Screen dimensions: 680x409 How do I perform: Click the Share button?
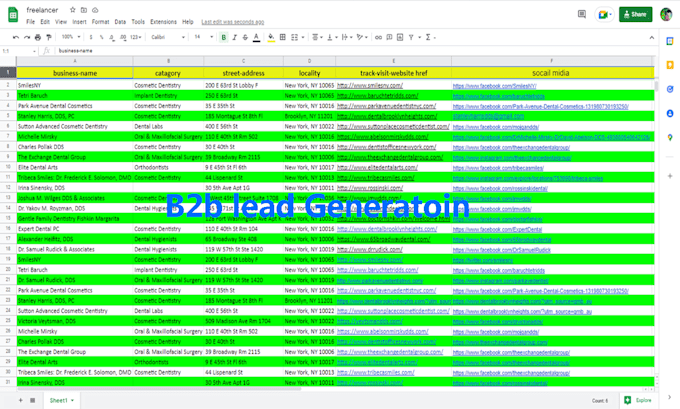tap(635, 14)
